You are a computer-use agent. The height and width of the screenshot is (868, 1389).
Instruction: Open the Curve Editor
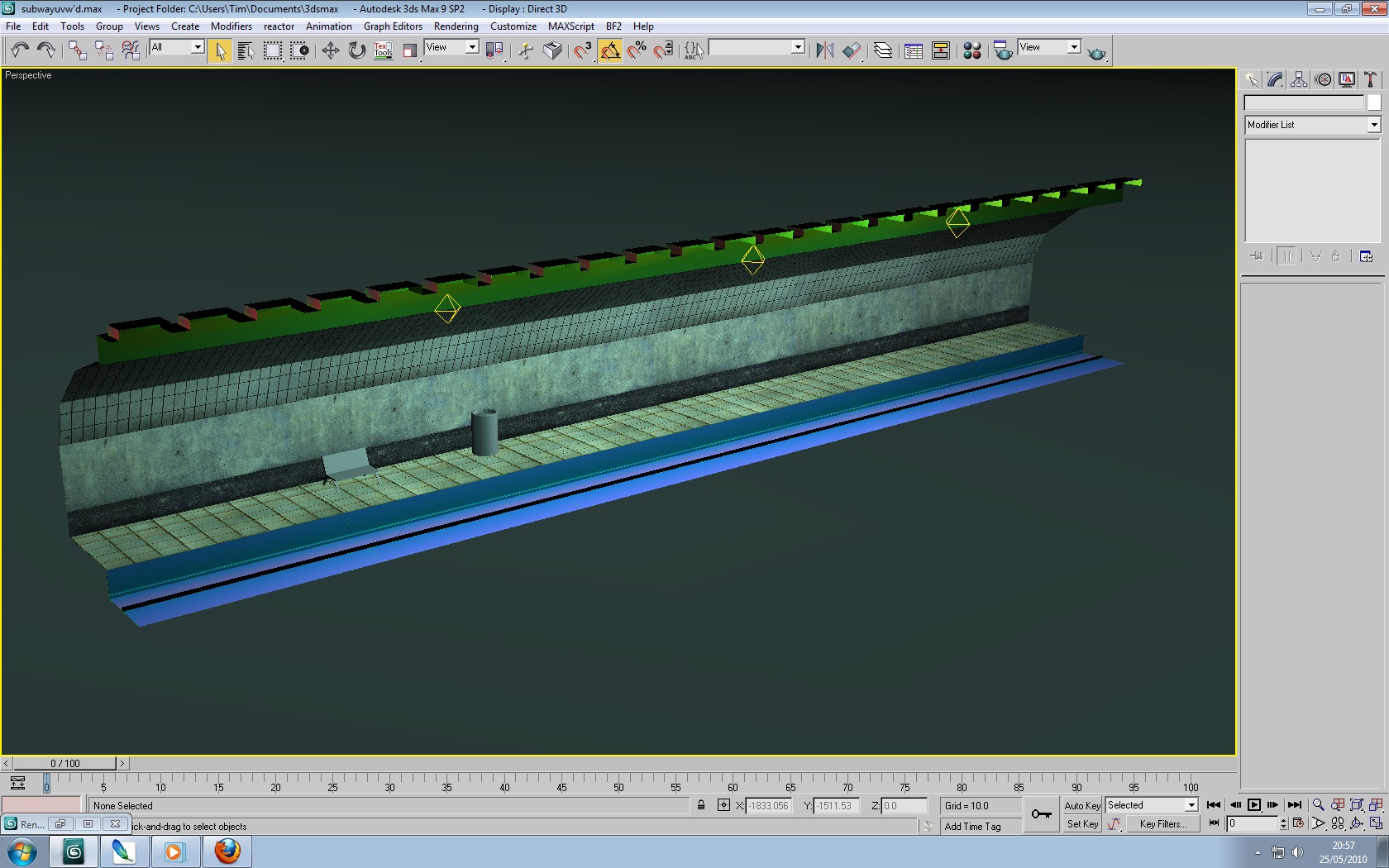pyautogui.click(x=914, y=50)
